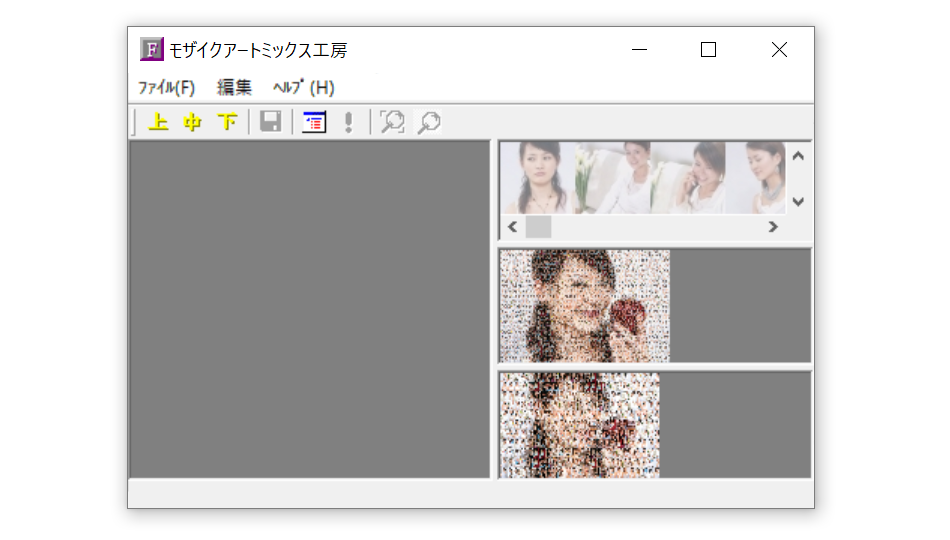Click the exclamation mark execute icon
Viewport: 950px width, 540px height.
click(x=348, y=122)
